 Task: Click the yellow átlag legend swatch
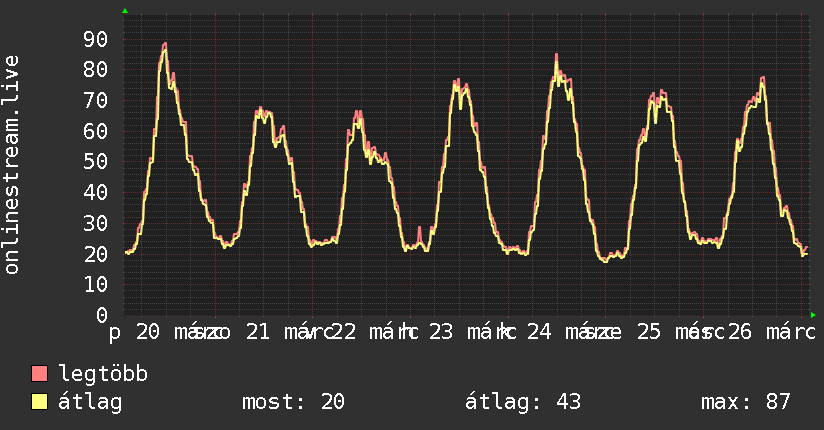click(x=39, y=402)
